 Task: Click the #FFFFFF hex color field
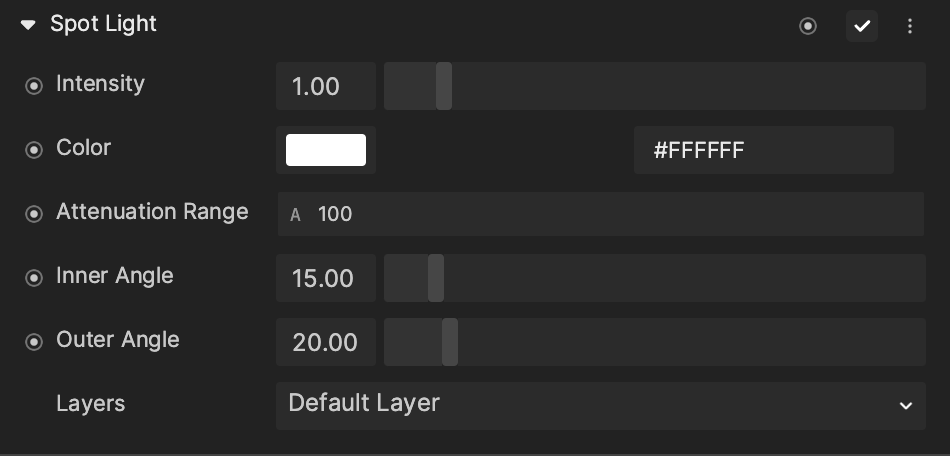coord(763,150)
